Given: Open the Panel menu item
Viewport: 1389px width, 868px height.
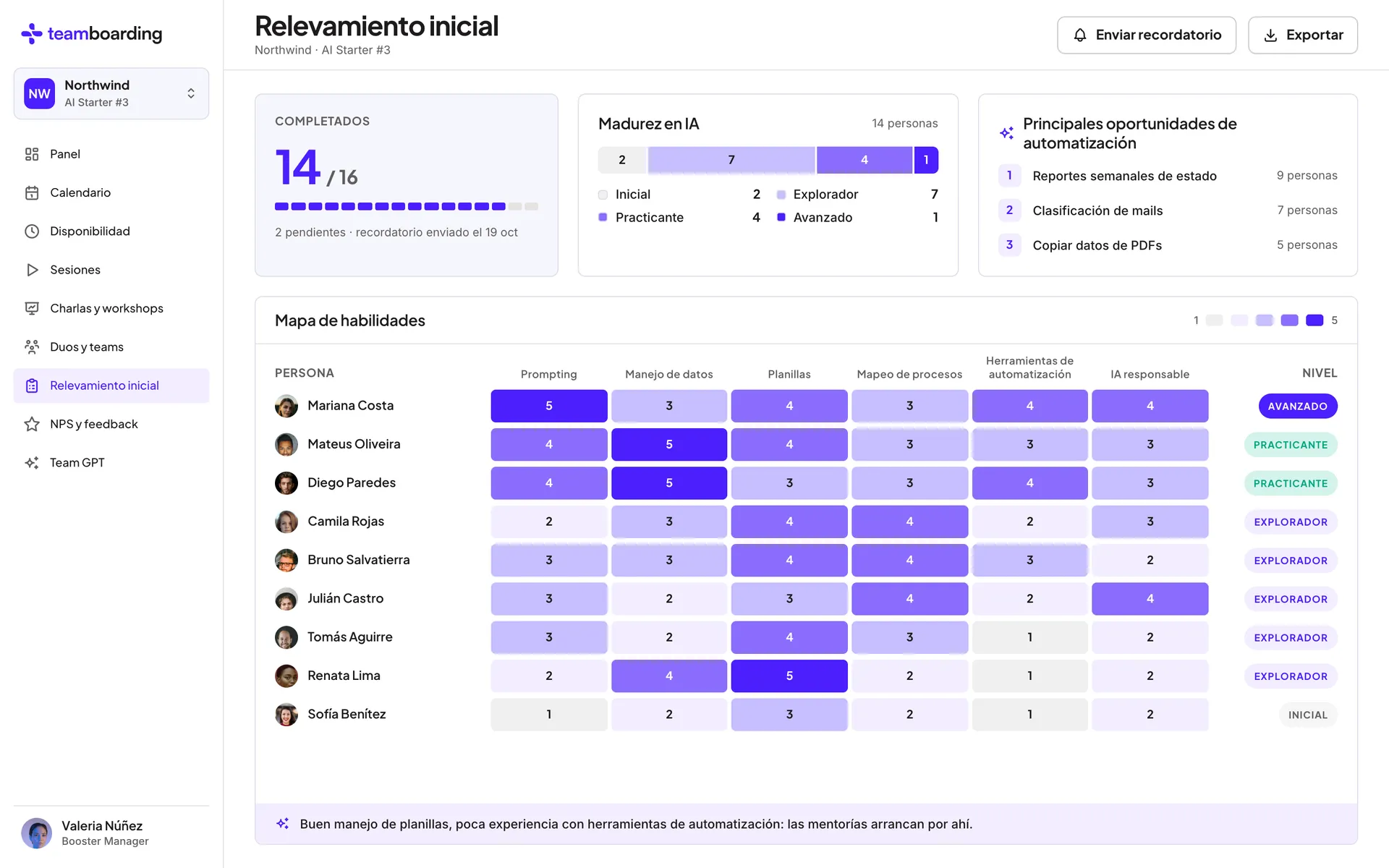Looking at the screenshot, I should [x=111, y=154].
